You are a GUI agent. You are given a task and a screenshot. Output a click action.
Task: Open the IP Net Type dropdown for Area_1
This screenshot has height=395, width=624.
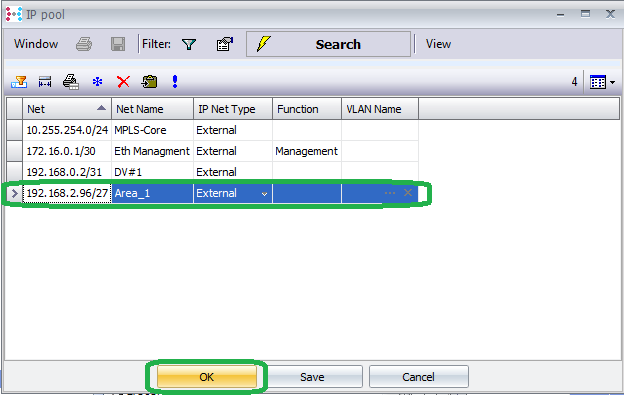click(264, 194)
